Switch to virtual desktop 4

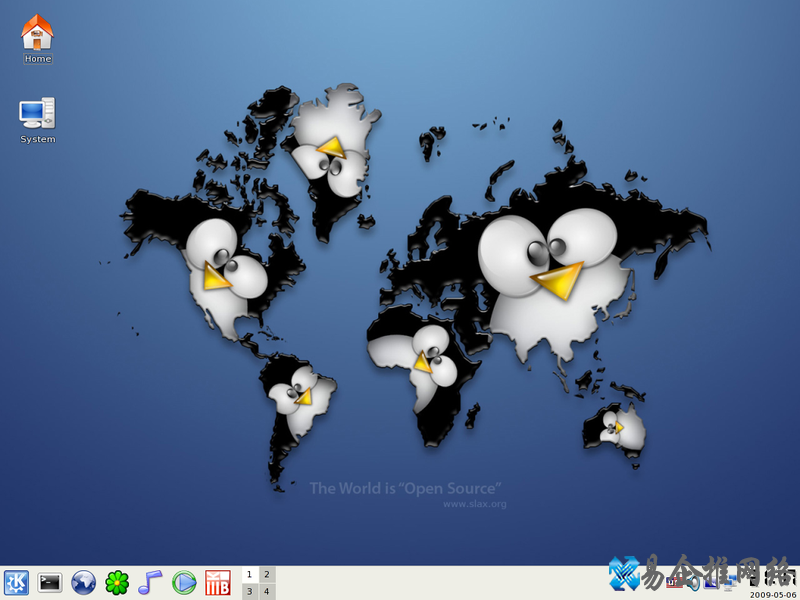coord(267,591)
